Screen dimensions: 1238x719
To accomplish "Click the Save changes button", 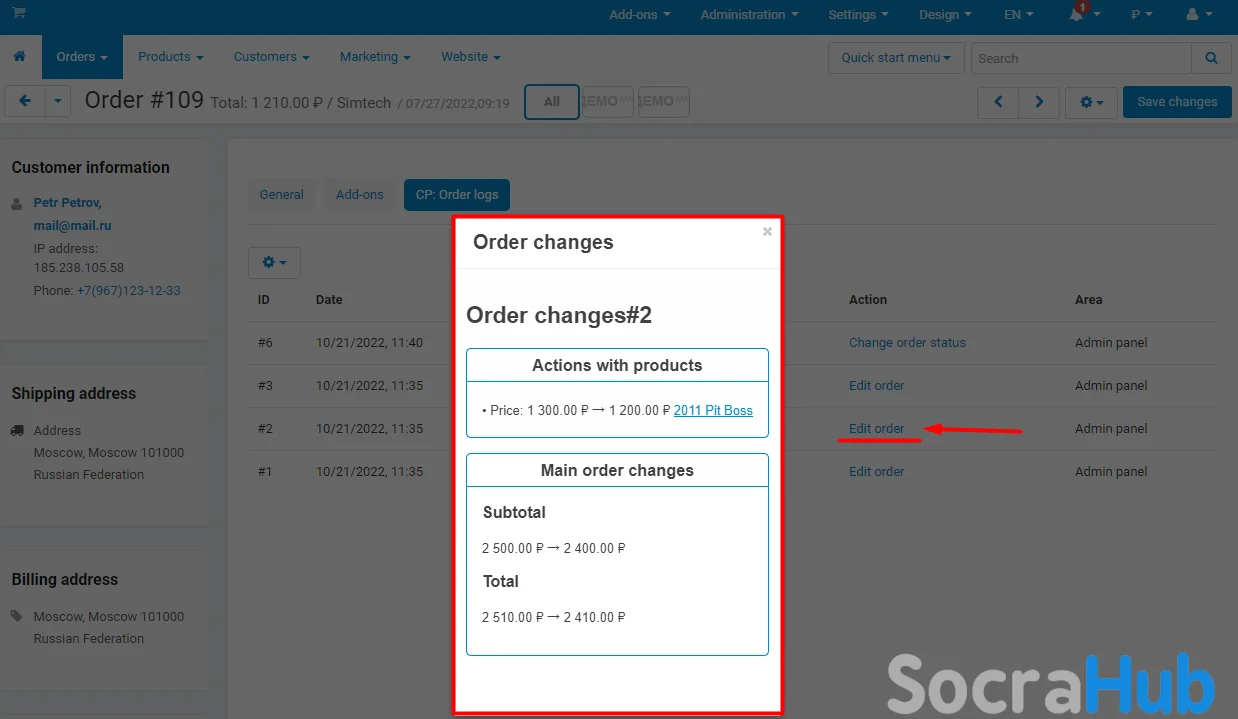I will tap(1177, 102).
